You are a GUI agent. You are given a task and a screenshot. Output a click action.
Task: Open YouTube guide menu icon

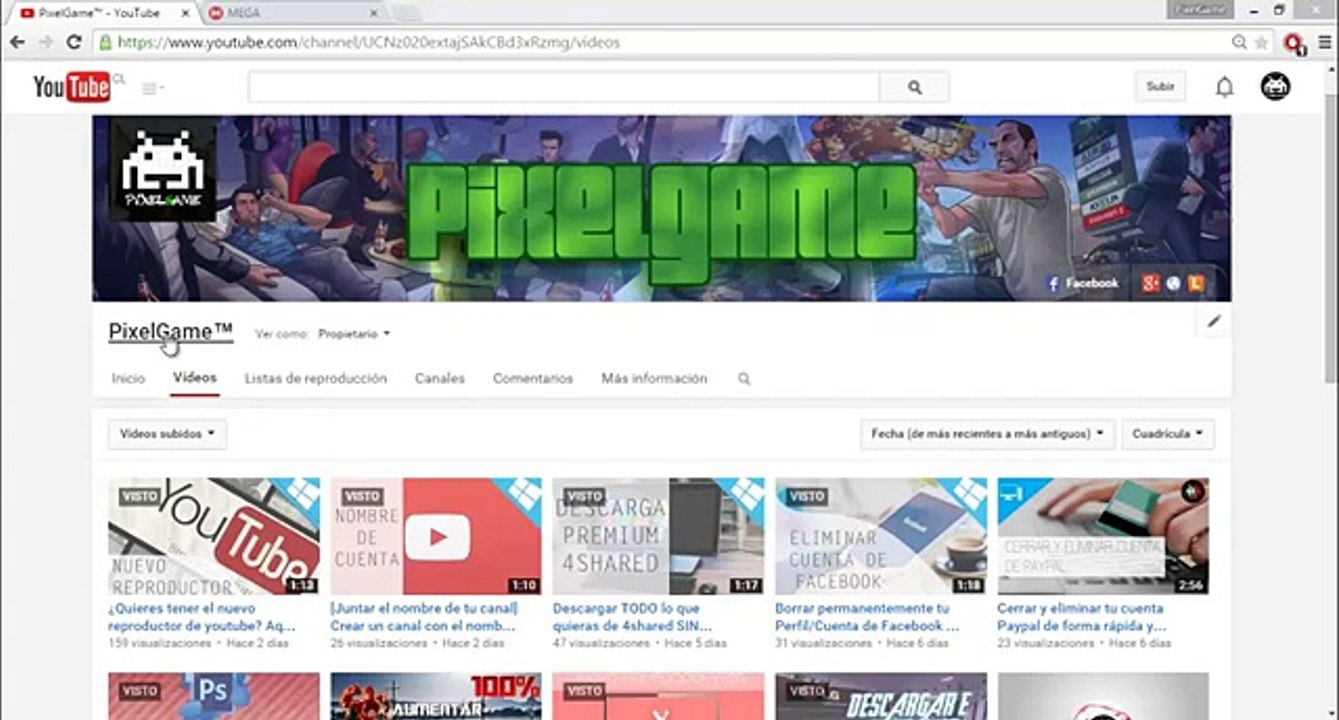152,88
